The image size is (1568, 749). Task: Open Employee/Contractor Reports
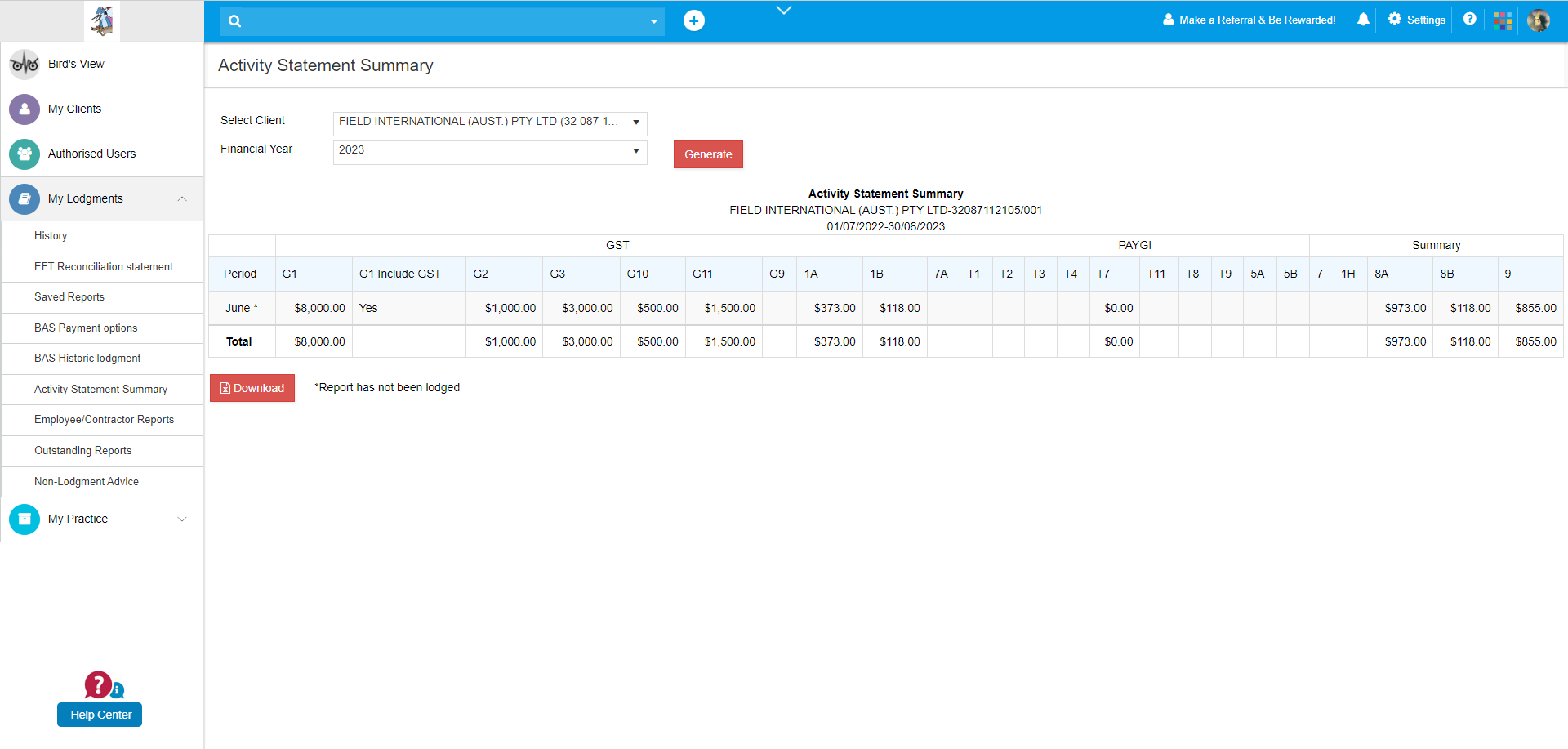104,420
